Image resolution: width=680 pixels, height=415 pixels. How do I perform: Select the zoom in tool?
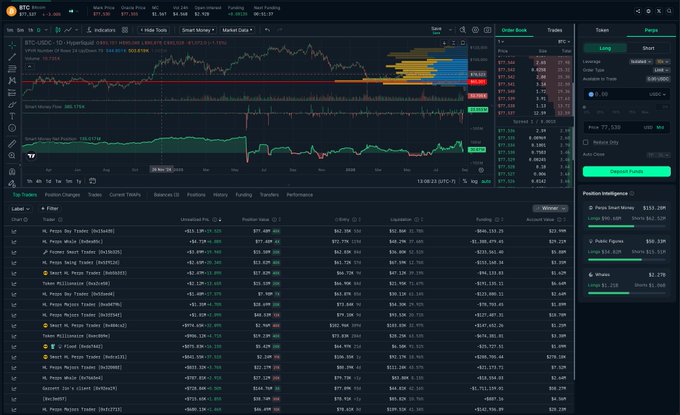point(12,155)
